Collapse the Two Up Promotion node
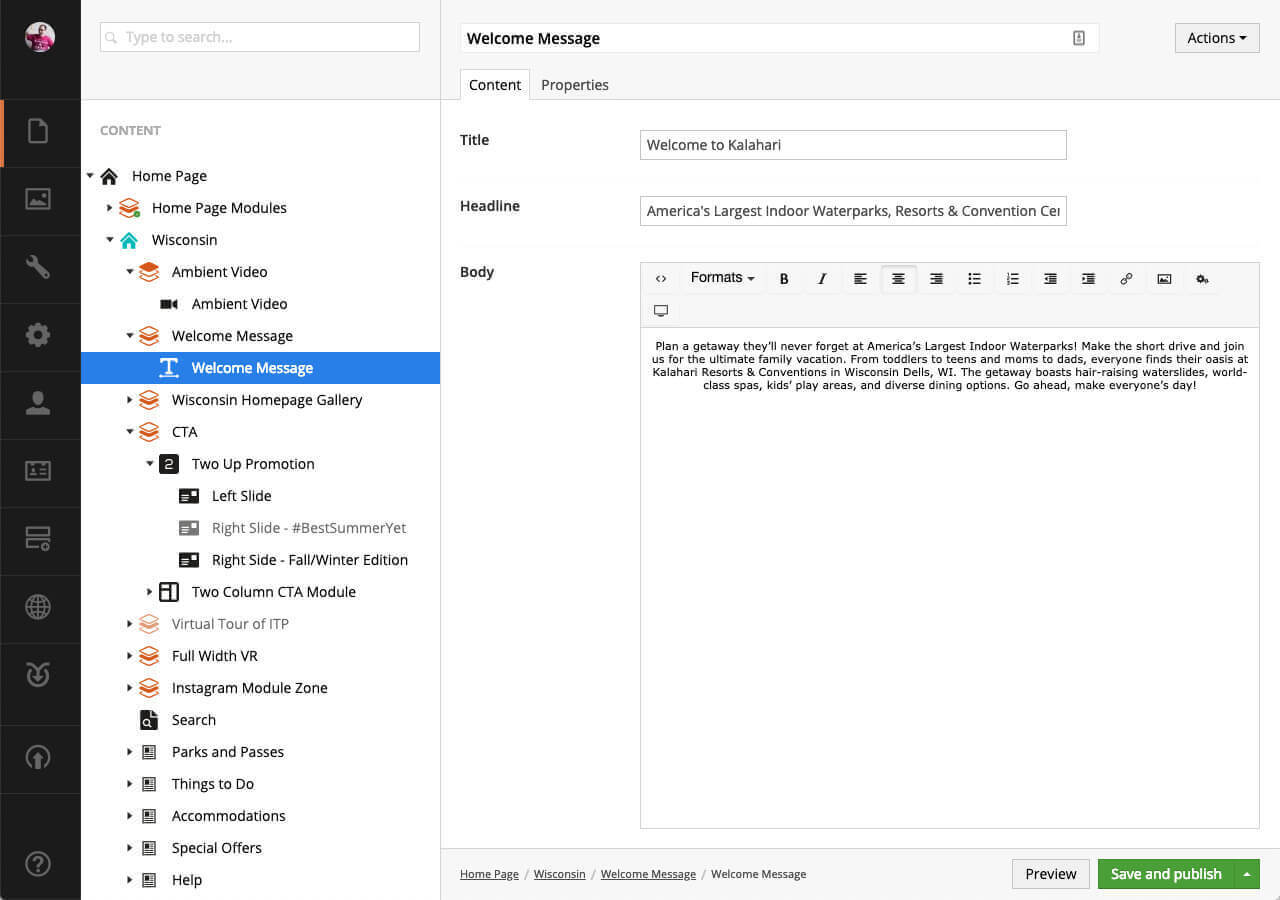1280x900 pixels. (150, 464)
